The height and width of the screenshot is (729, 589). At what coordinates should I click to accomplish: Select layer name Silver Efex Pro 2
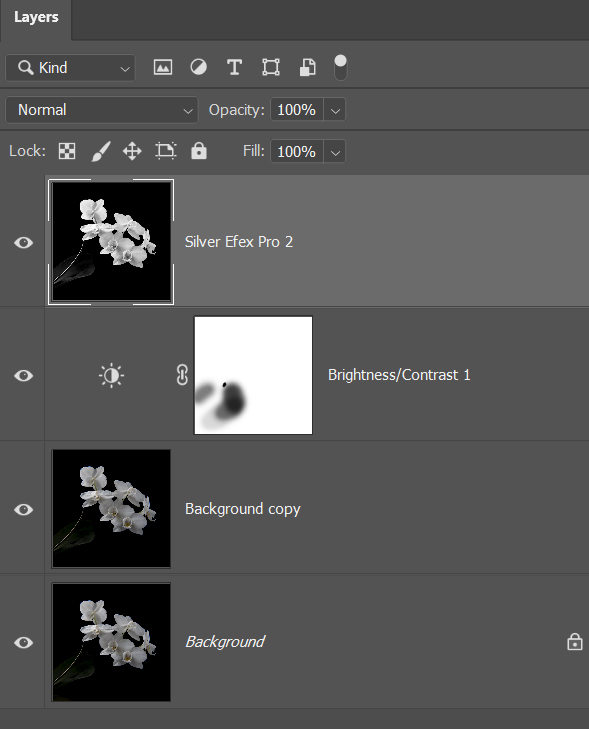[x=239, y=242]
